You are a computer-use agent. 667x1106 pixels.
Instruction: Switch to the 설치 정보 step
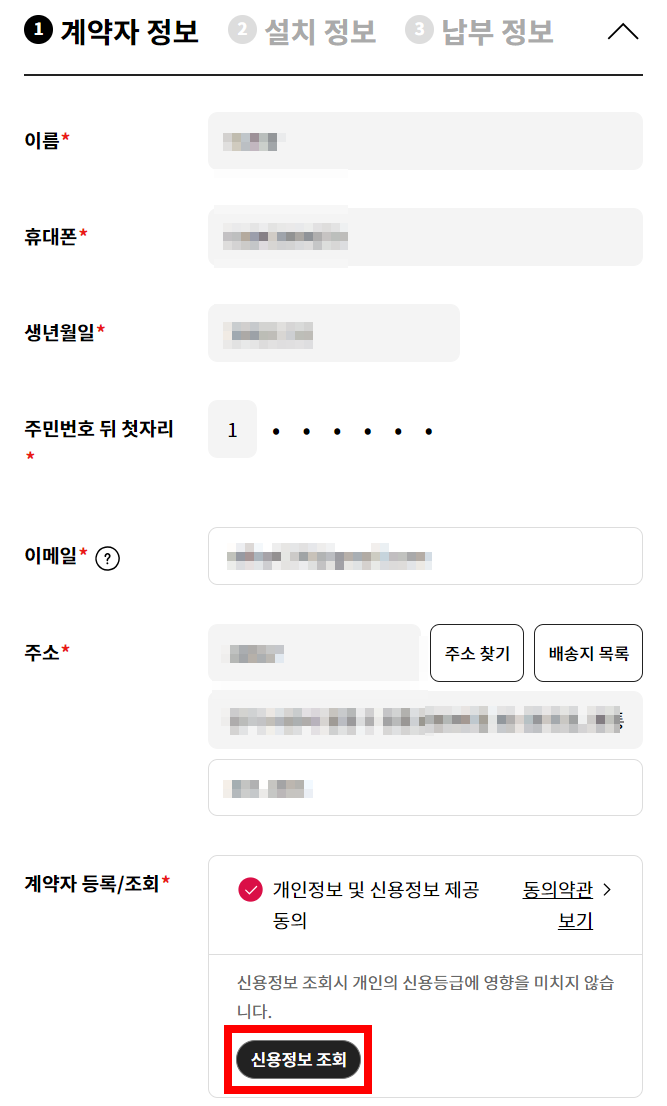point(302,31)
